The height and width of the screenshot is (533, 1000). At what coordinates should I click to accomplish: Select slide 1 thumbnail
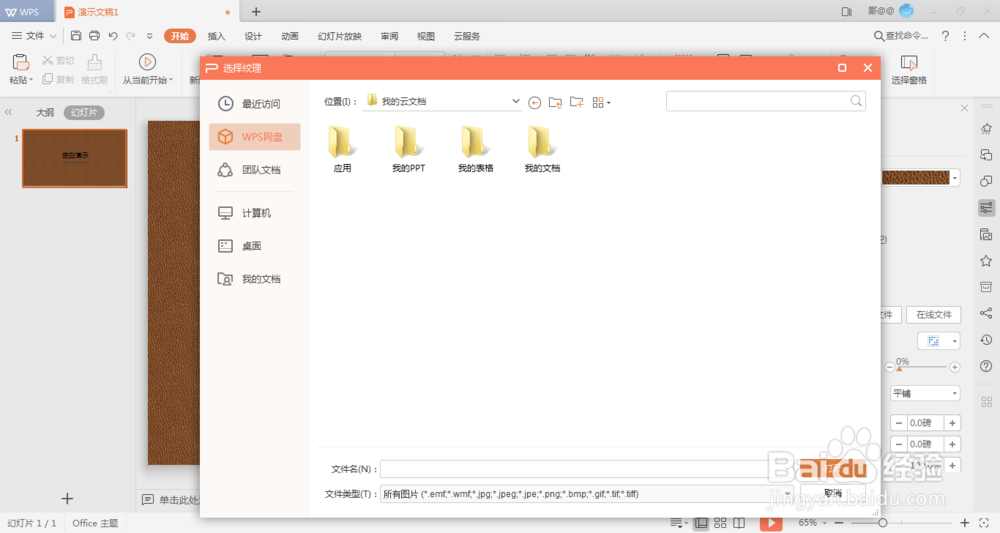point(75,158)
